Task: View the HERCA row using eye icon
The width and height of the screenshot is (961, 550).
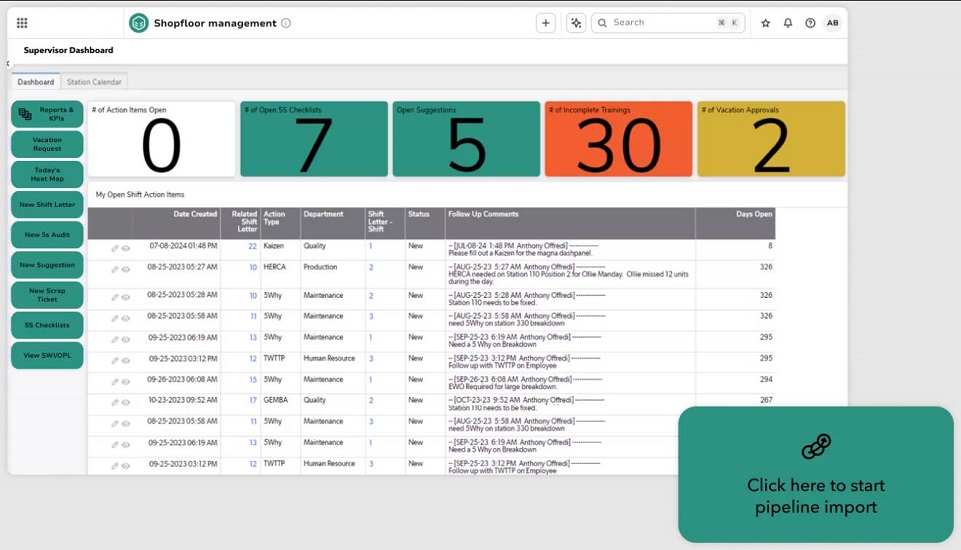Action: point(126,268)
